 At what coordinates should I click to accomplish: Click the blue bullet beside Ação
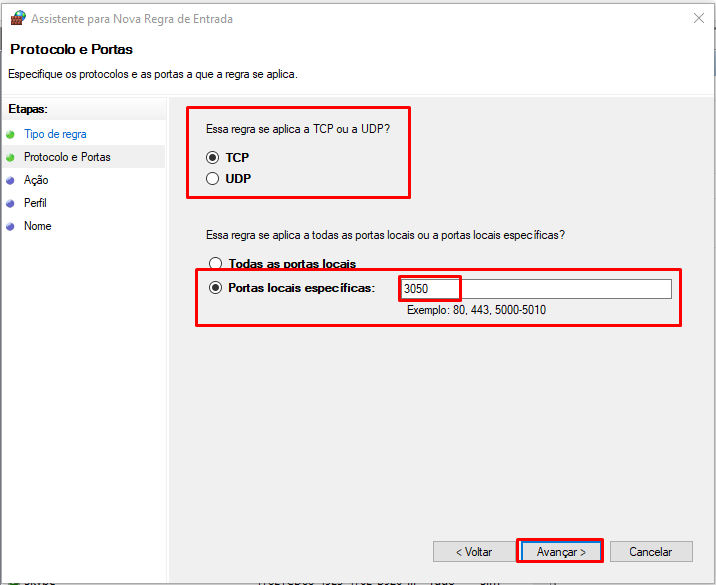(11, 180)
